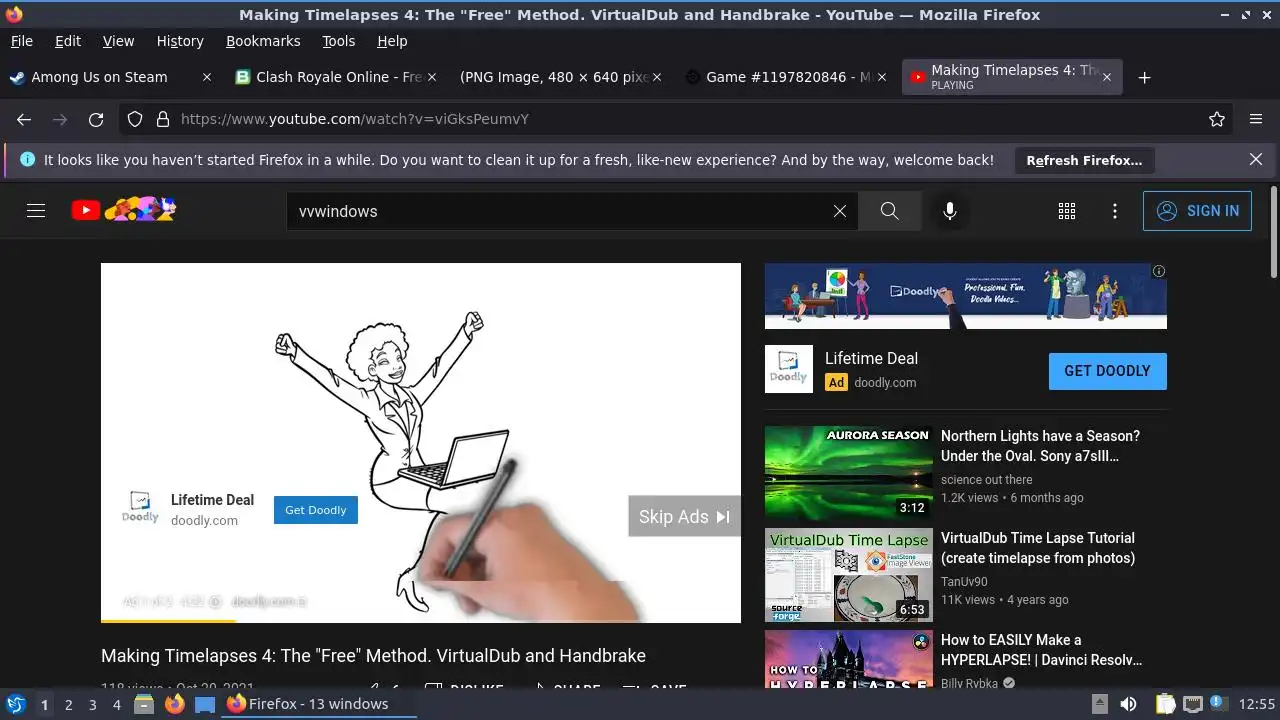Click the sidebar ad info icon
This screenshot has height=720, width=1280.
click(x=1159, y=271)
